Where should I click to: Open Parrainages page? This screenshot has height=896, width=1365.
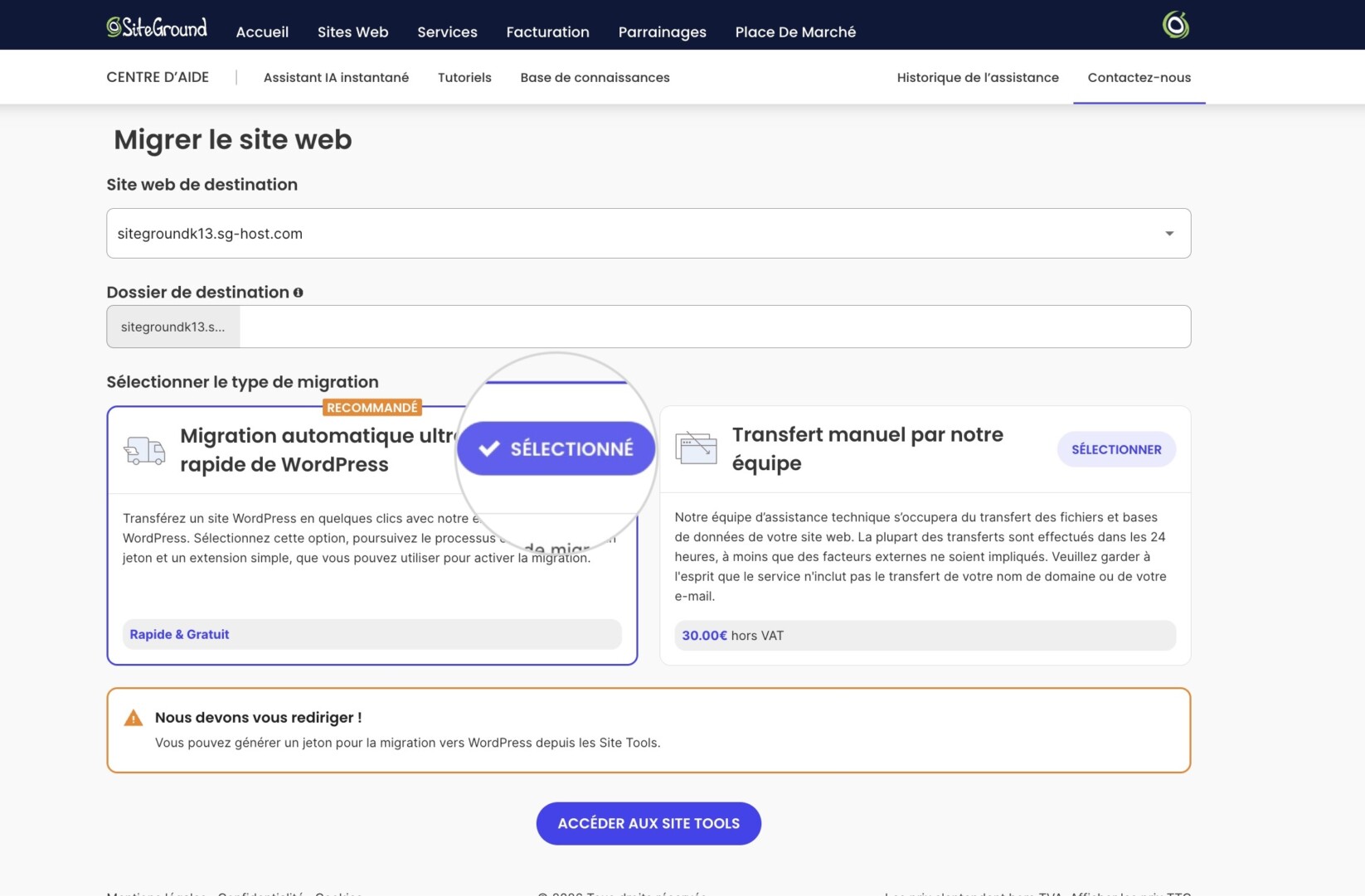point(662,31)
